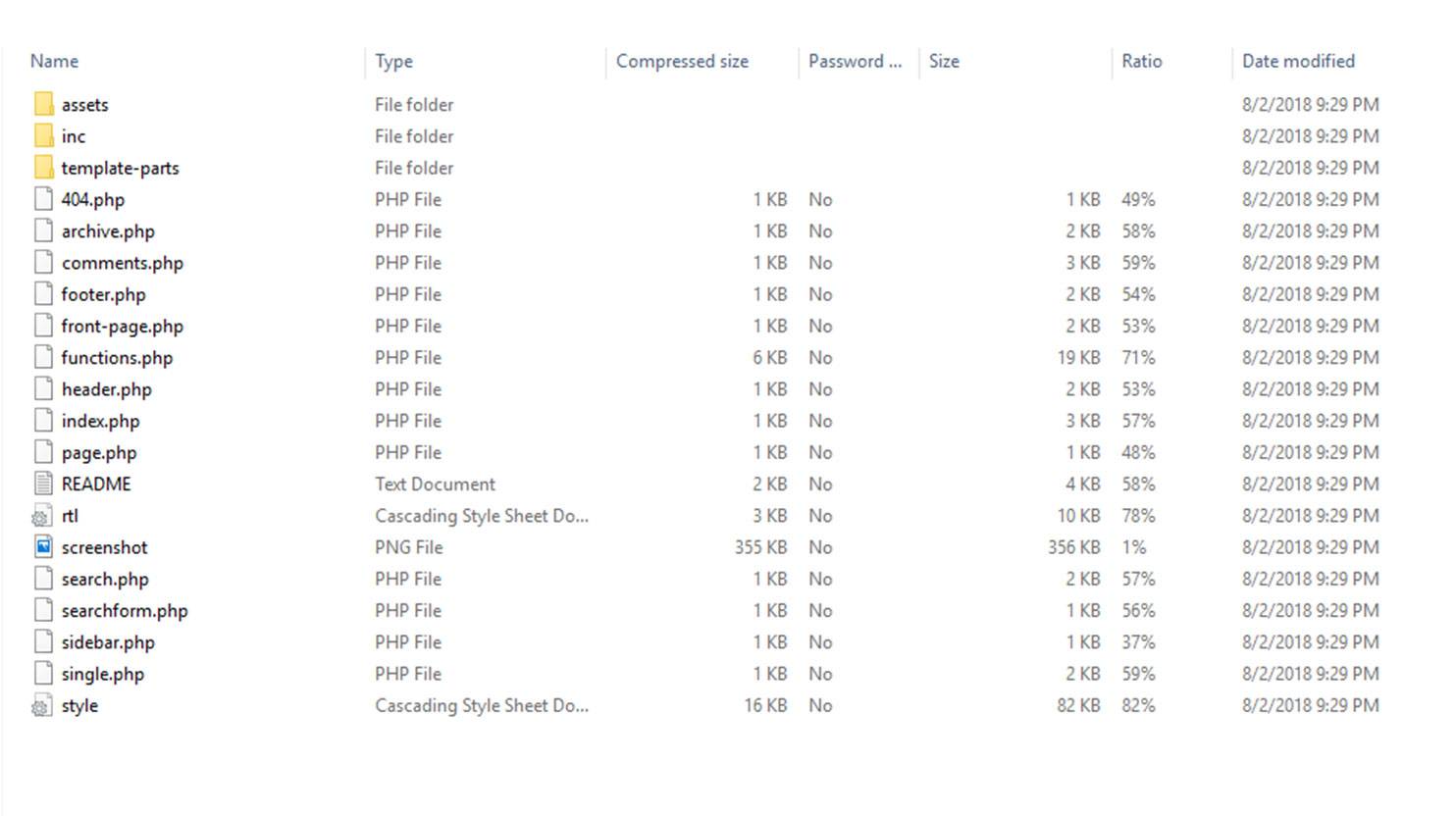The height and width of the screenshot is (816, 1456).
Task: Select the sidebar.php file name
Action: (x=108, y=642)
